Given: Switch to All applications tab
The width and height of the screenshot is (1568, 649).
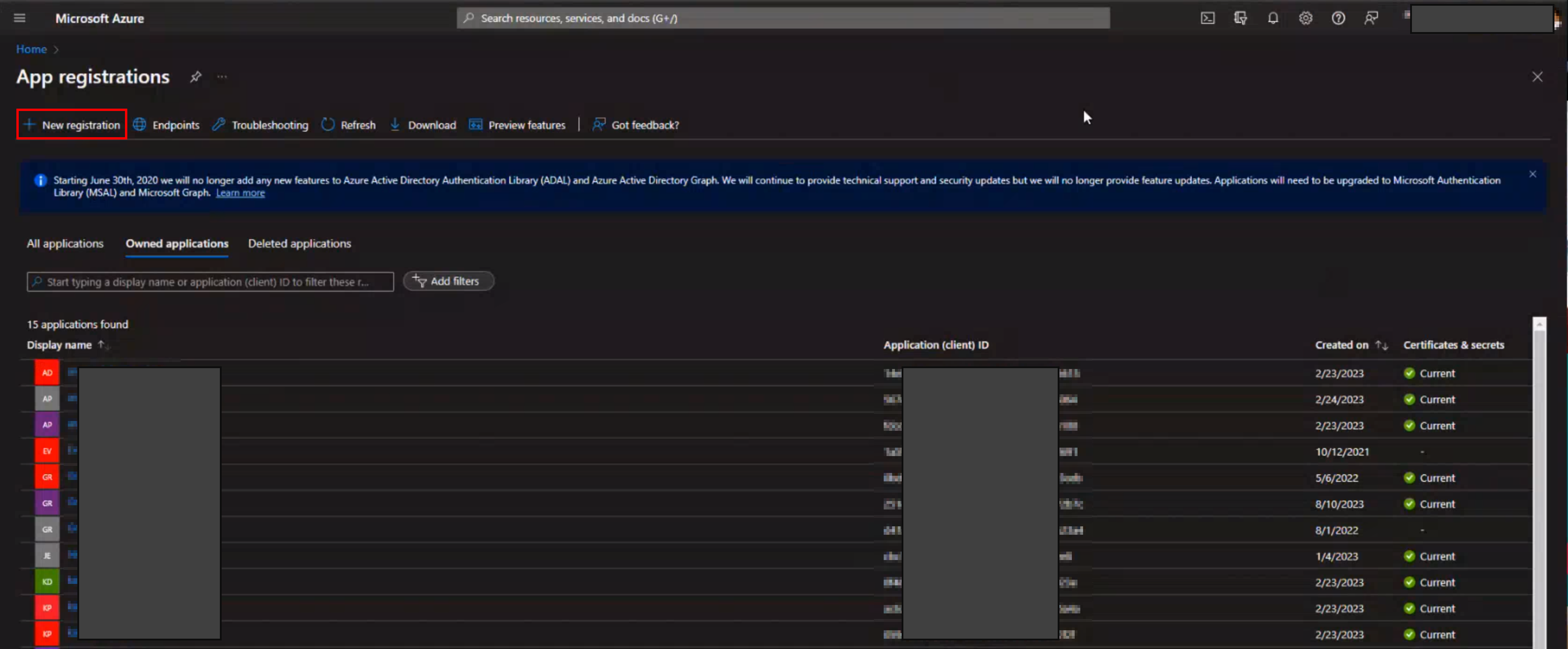Looking at the screenshot, I should point(65,243).
